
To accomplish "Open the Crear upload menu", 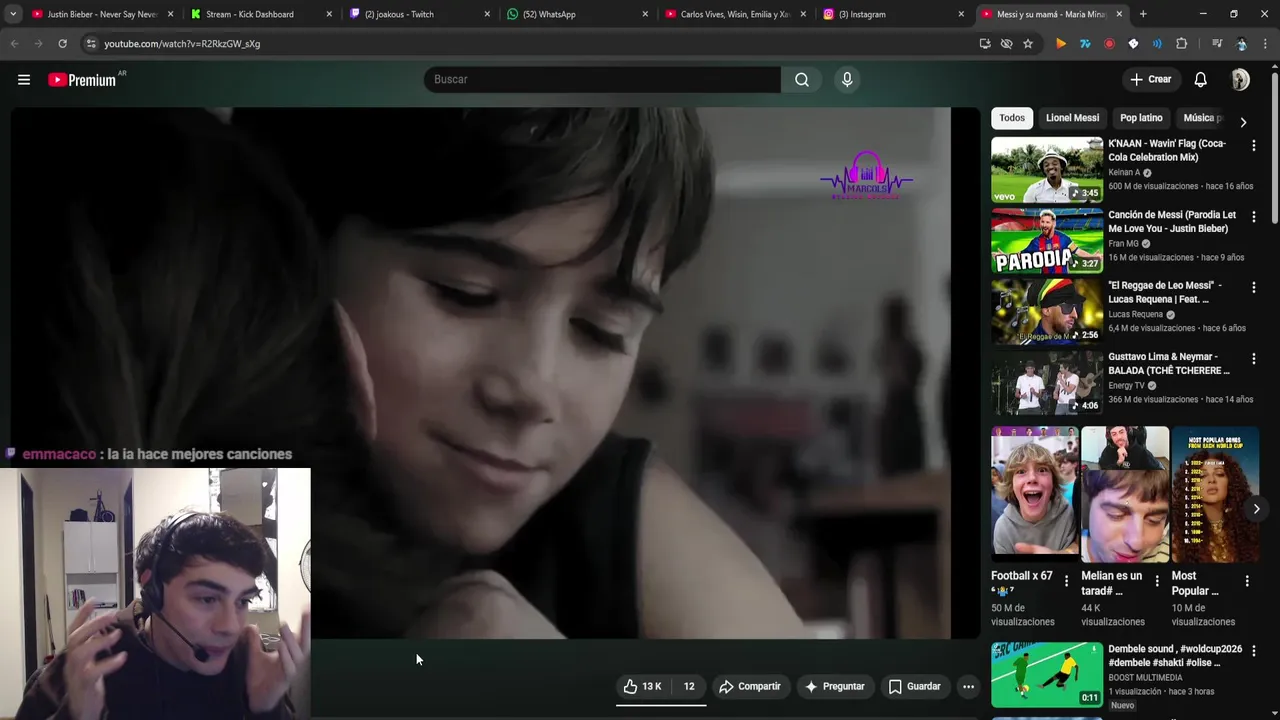I will coord(1150,80).
